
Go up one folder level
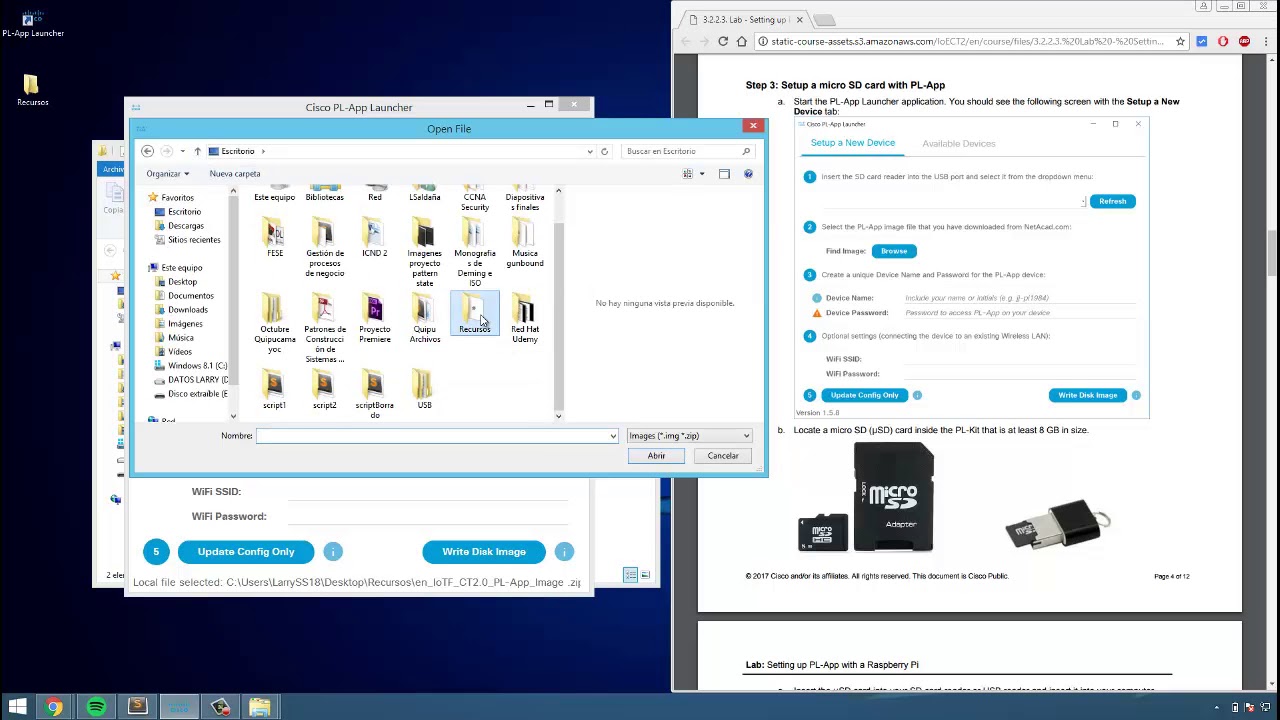coord(197,151)
